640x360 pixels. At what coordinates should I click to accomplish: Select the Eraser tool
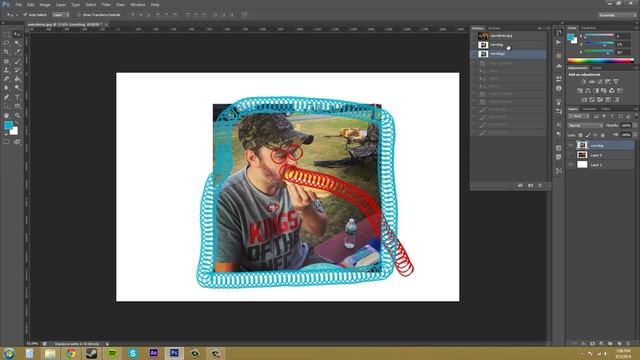[6, 78]
